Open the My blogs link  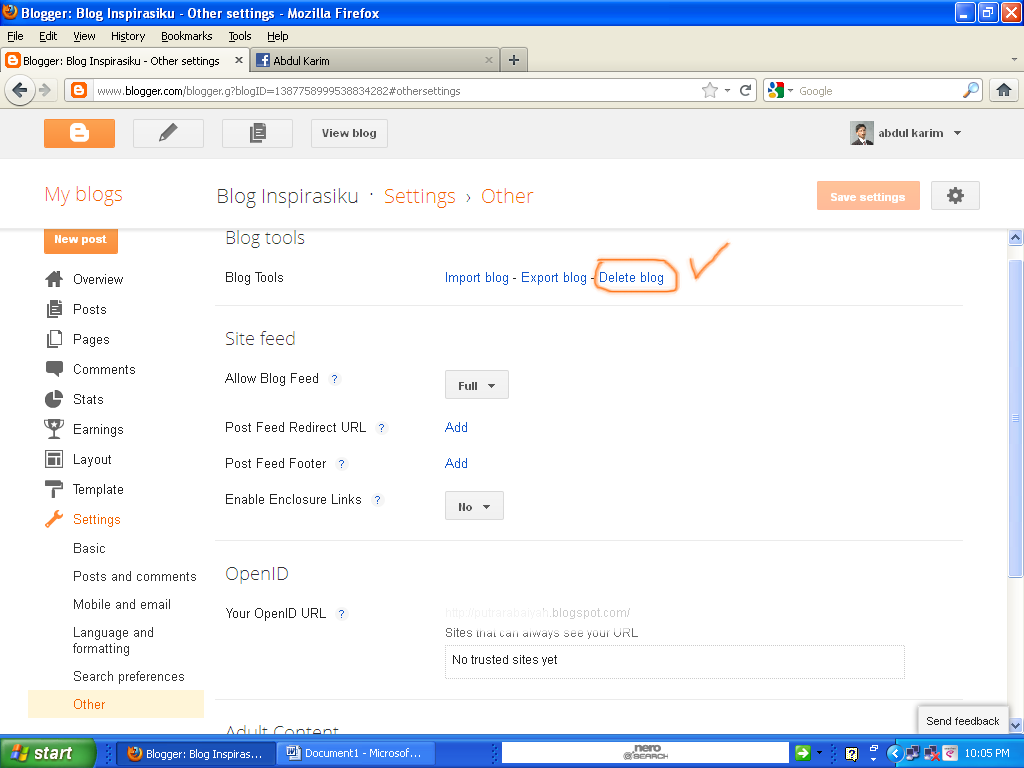click(x=84, y=195)
